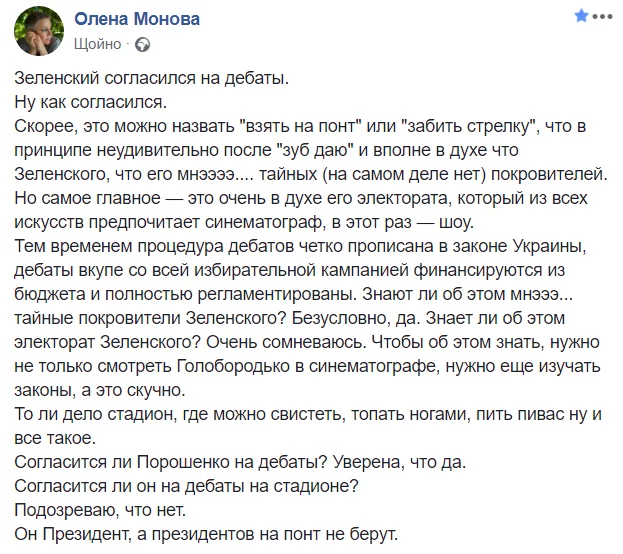This screenshot has height=554, width=623.
Task: Open the post's 'Щойно' timestamp link
Action: point(97,44)
